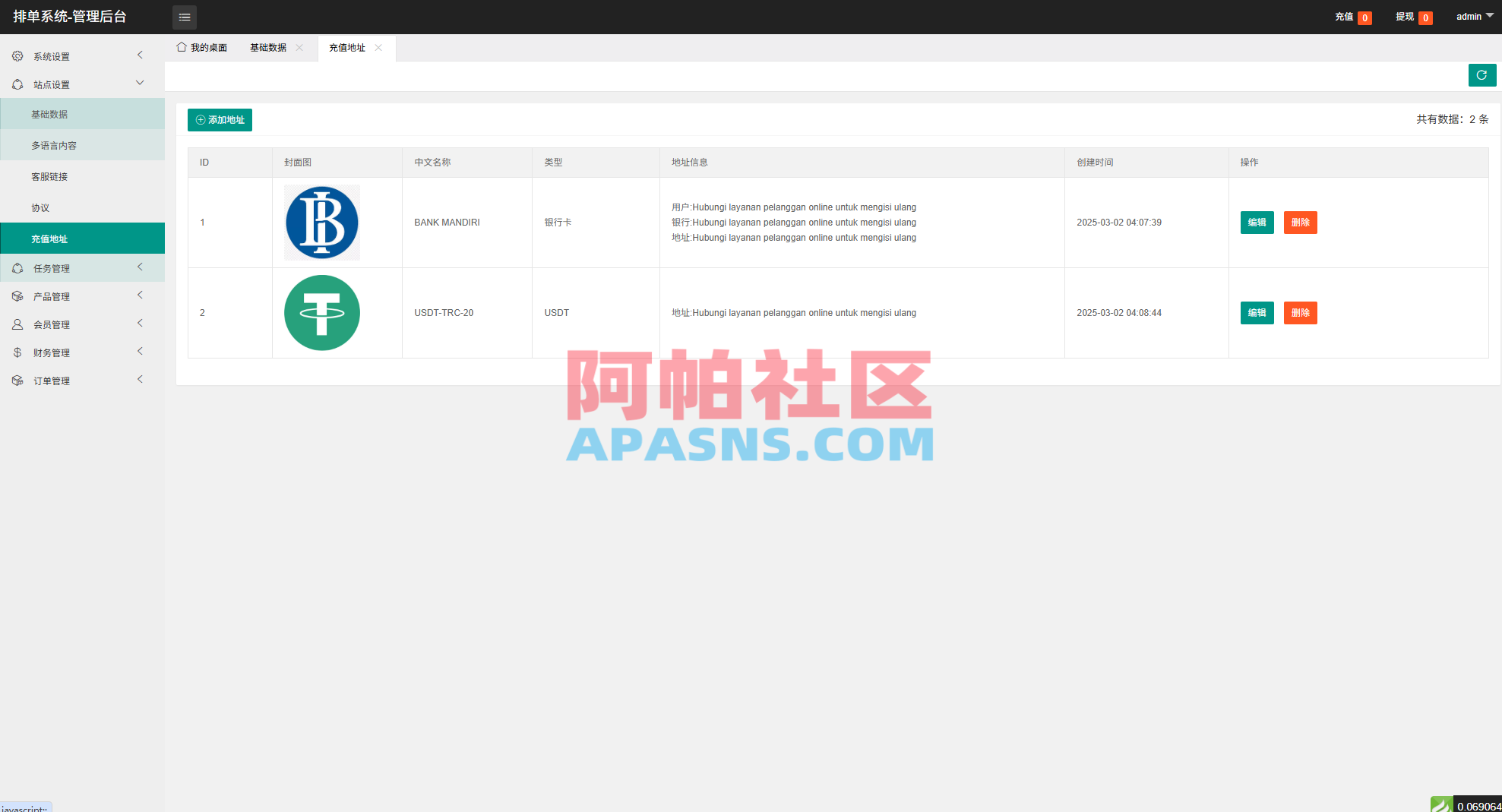Viewport: 1502px width, 812px height.
Task: Close the 充值地址 tab
Action: [378, 48]
